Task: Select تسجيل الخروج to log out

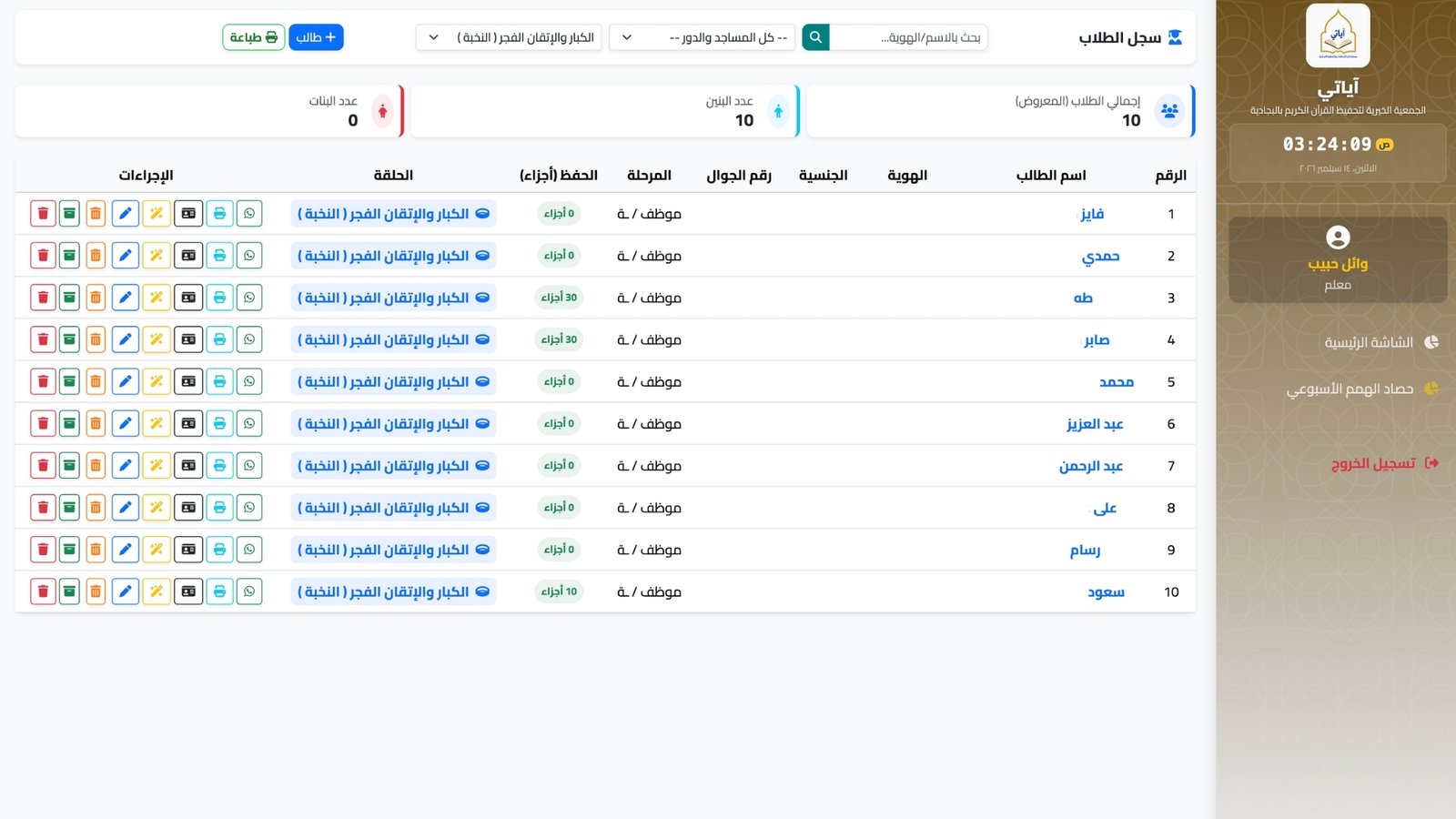Action: [x=1385, y=463]
